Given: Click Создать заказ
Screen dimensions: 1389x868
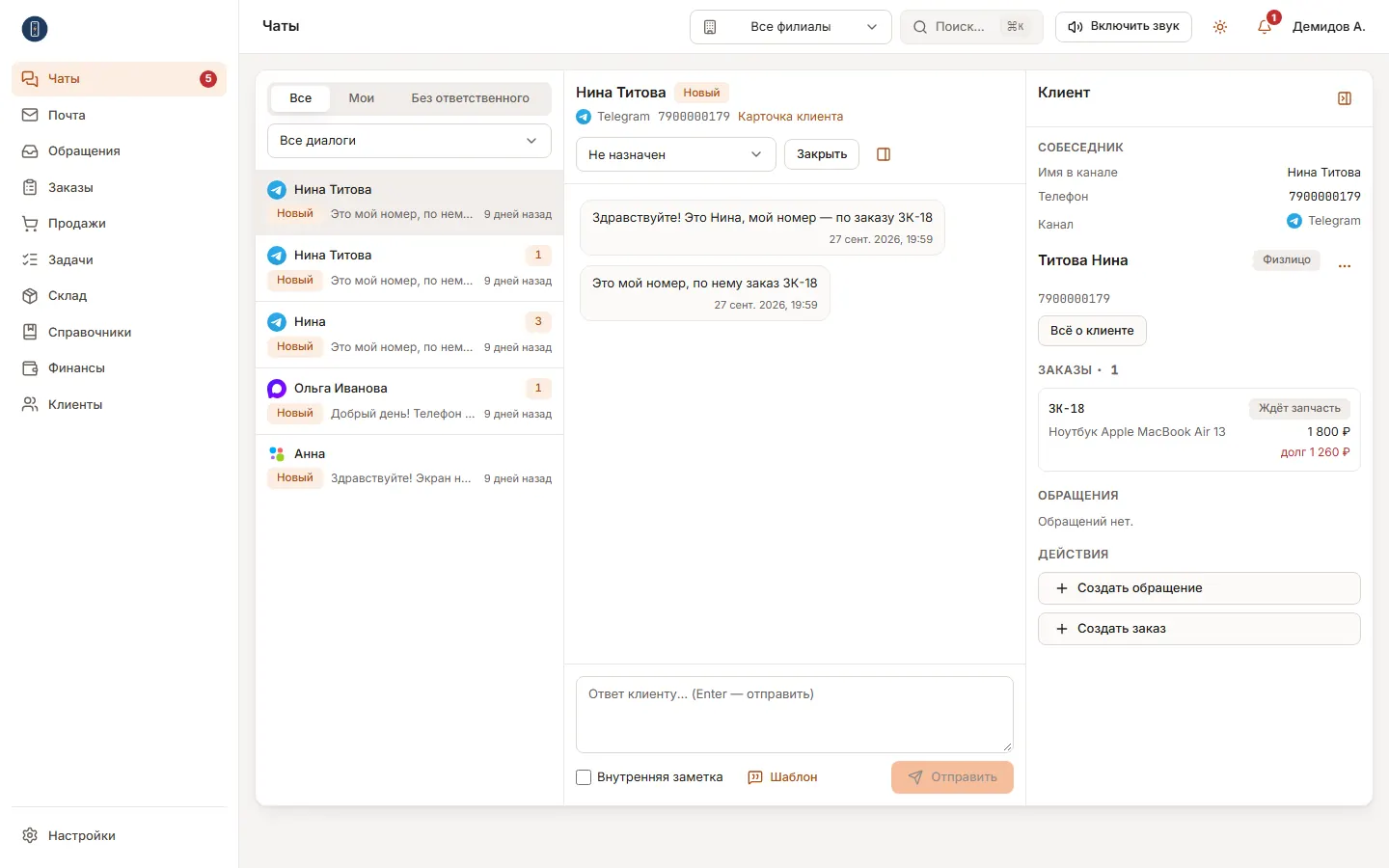Looking at the screenshot, I should click(x=1199, y=629).
